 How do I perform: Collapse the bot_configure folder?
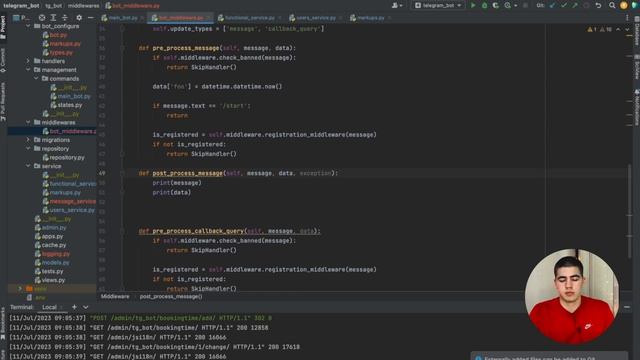point(28,26)
